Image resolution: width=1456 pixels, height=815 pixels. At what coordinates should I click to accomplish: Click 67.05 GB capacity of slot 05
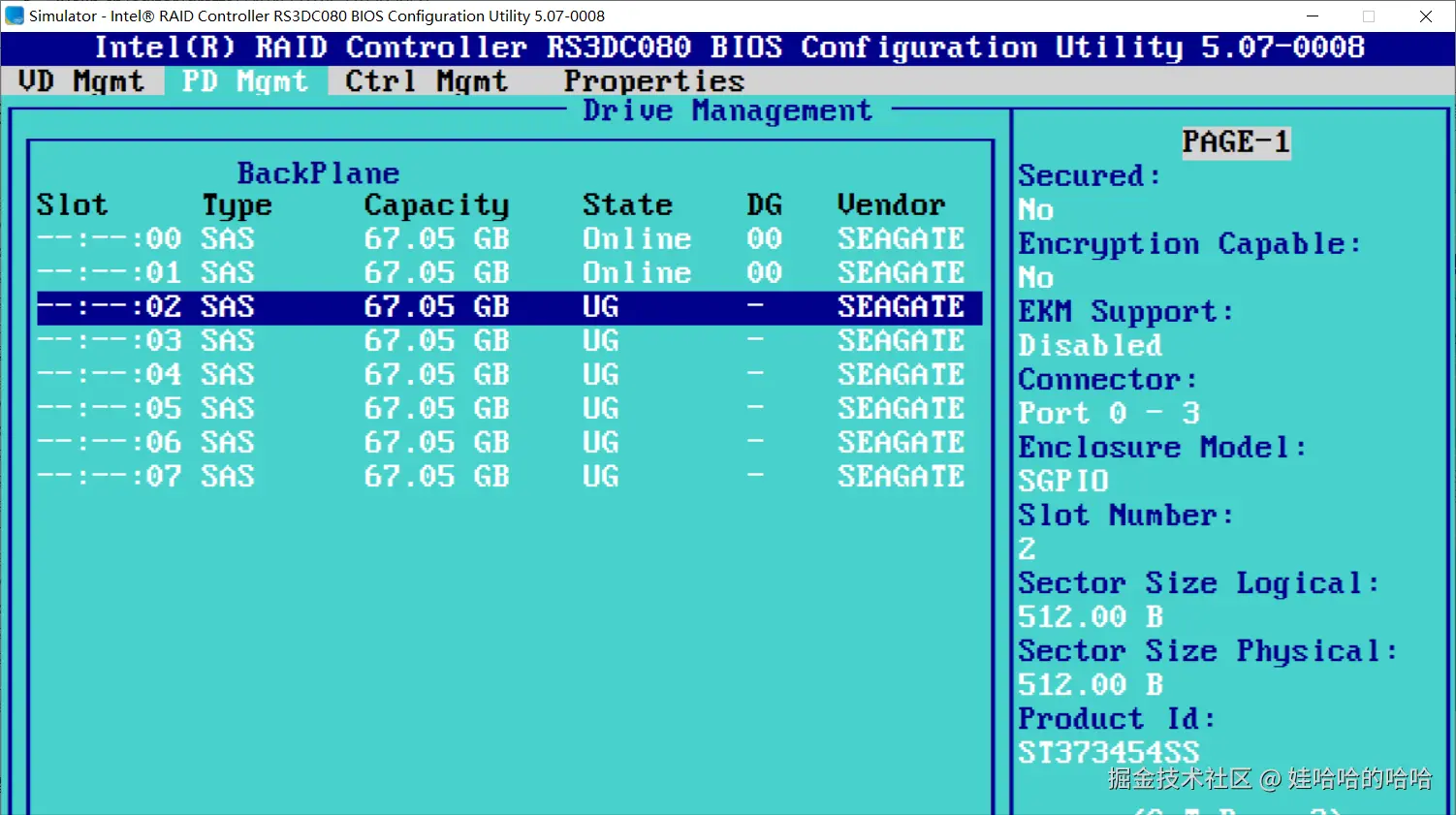436,408
